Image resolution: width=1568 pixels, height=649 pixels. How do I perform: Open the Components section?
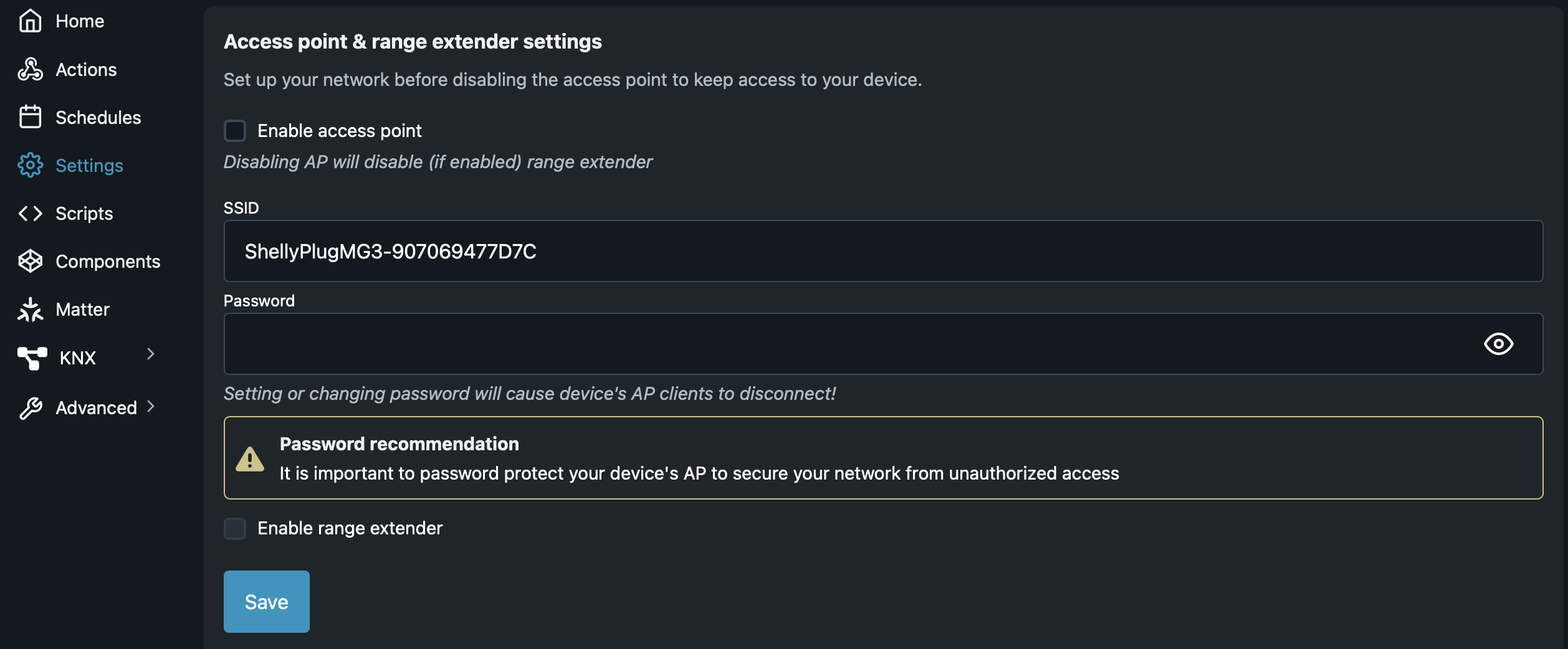point(108,262)
